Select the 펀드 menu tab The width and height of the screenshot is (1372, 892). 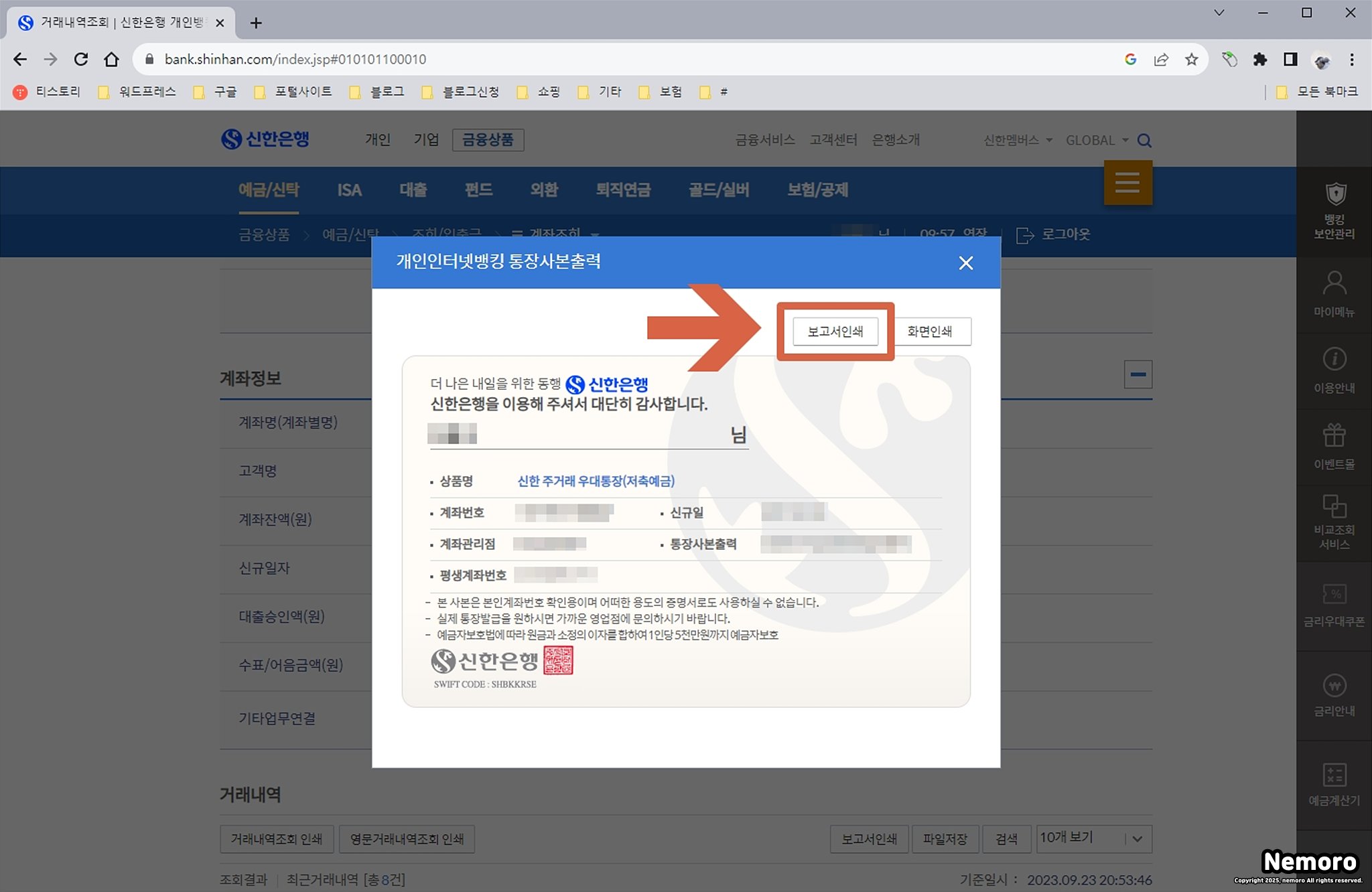478,190
